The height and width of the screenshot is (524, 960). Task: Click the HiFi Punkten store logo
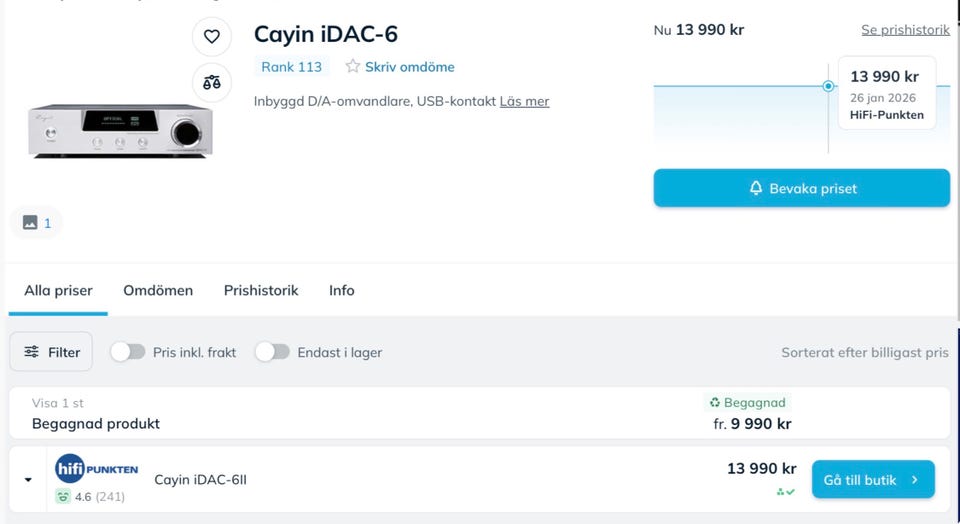(97, 469)
